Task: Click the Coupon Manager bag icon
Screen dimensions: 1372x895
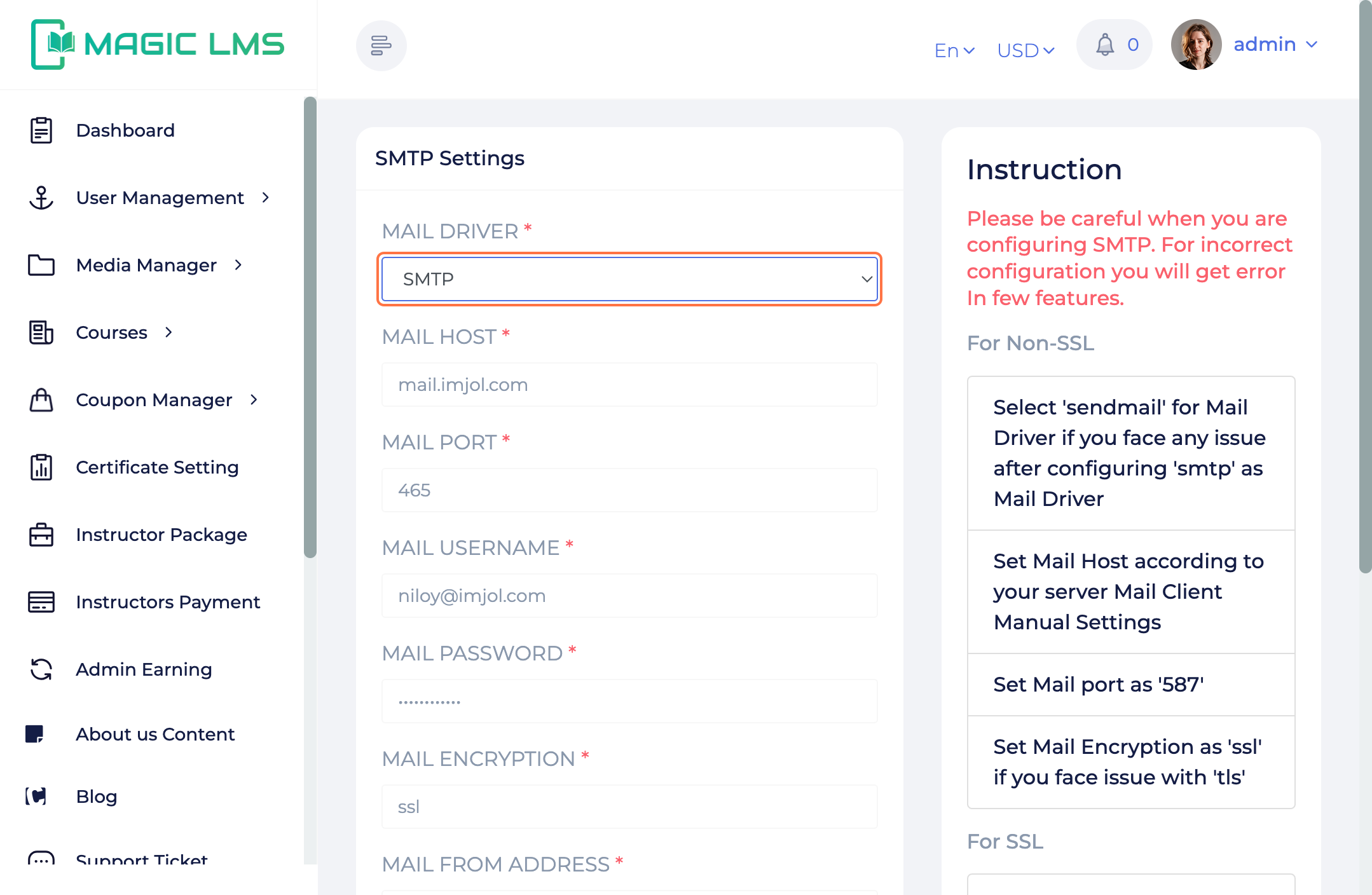Action: point(41,400)
